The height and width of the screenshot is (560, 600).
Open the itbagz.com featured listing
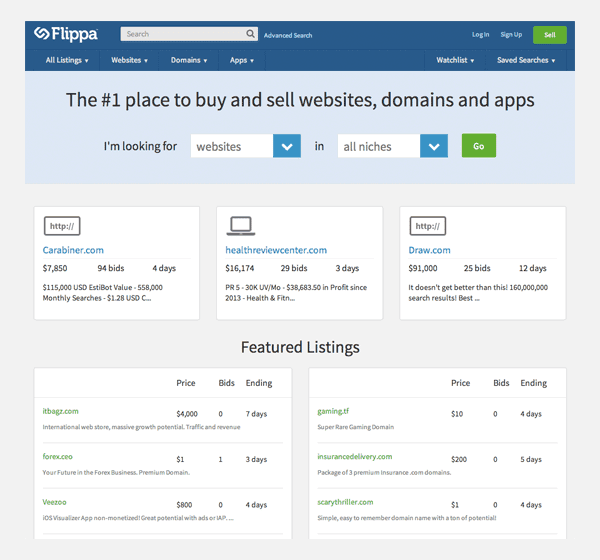60,411
